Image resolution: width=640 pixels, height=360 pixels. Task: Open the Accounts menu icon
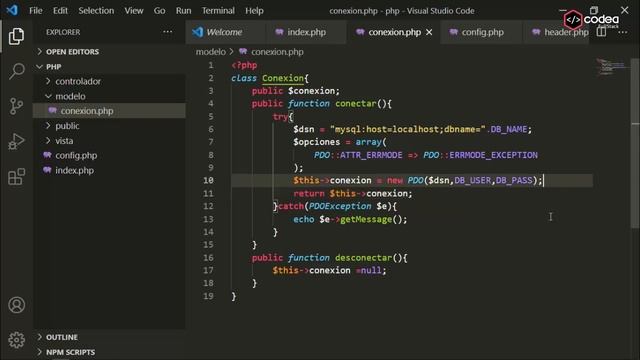(16, 305)
